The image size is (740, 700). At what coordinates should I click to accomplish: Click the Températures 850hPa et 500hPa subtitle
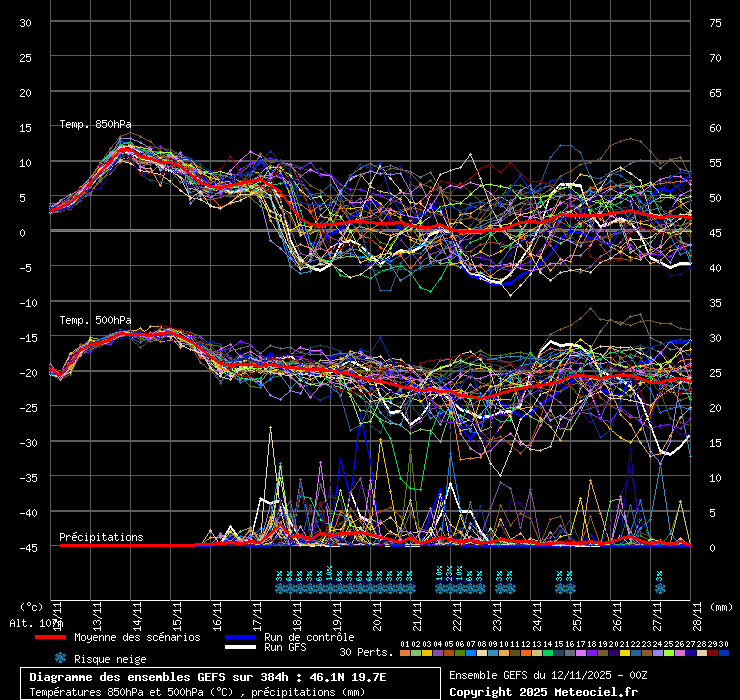[197, 692]
